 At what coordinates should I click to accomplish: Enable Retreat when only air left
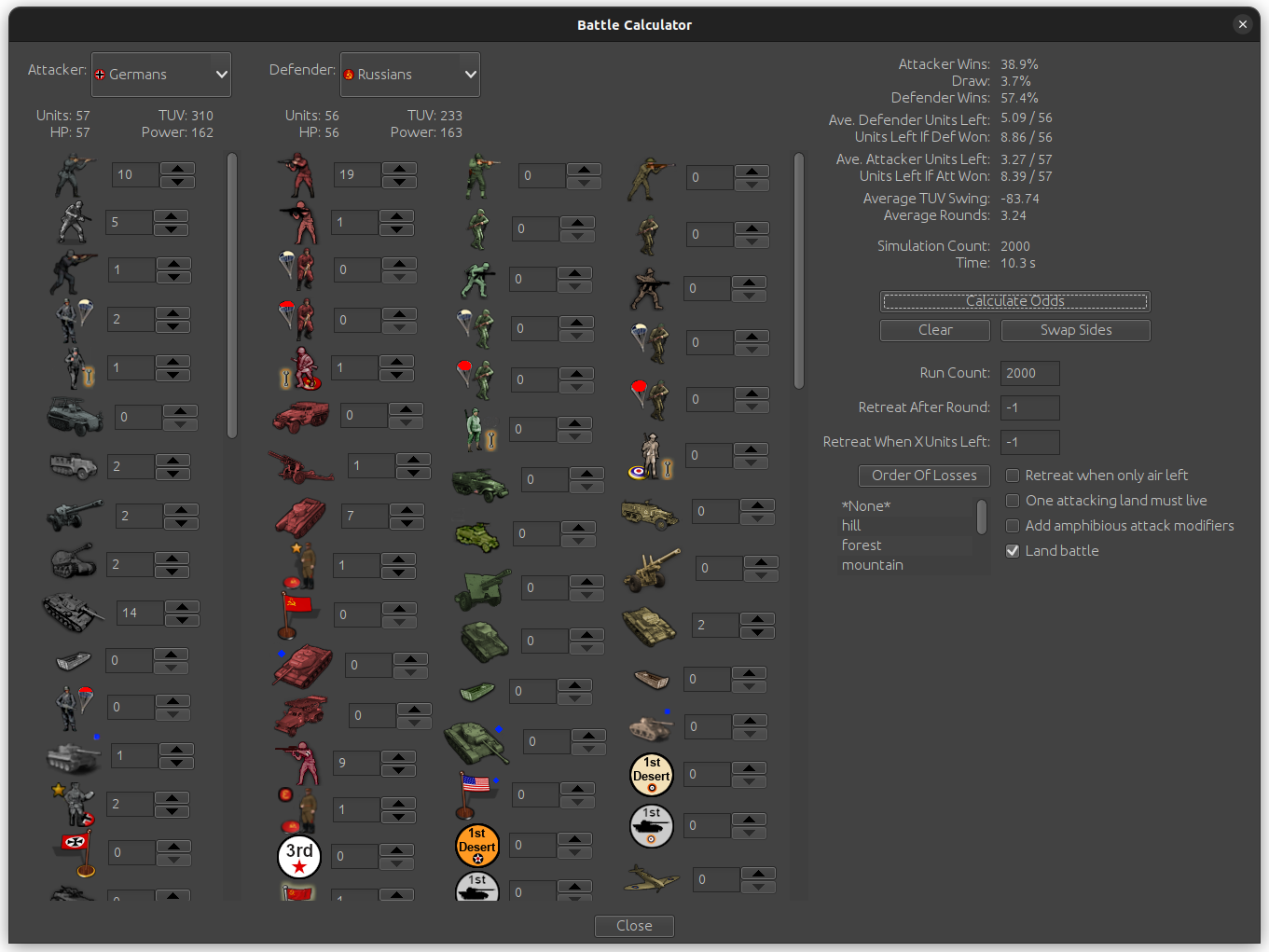(x=1013, y=476)
